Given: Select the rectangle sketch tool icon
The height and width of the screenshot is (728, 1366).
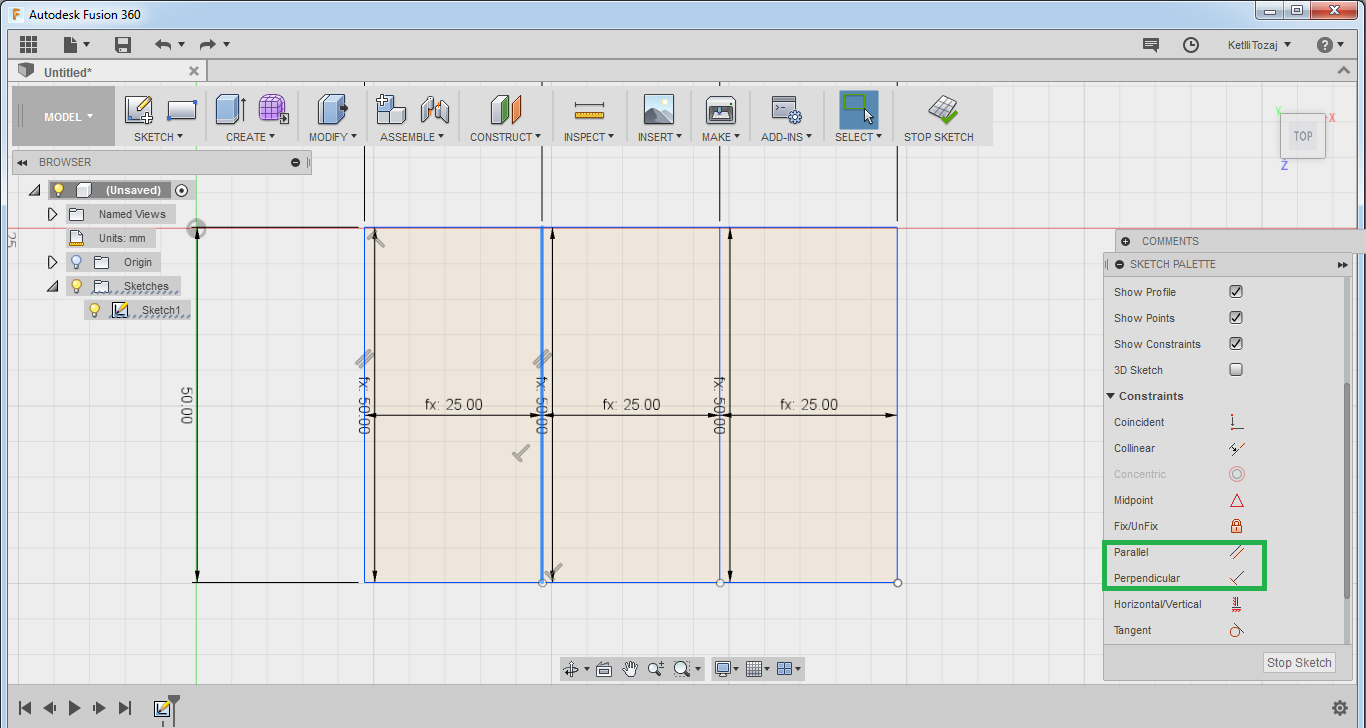Looking at the screenshot, I should click(181, 109).
